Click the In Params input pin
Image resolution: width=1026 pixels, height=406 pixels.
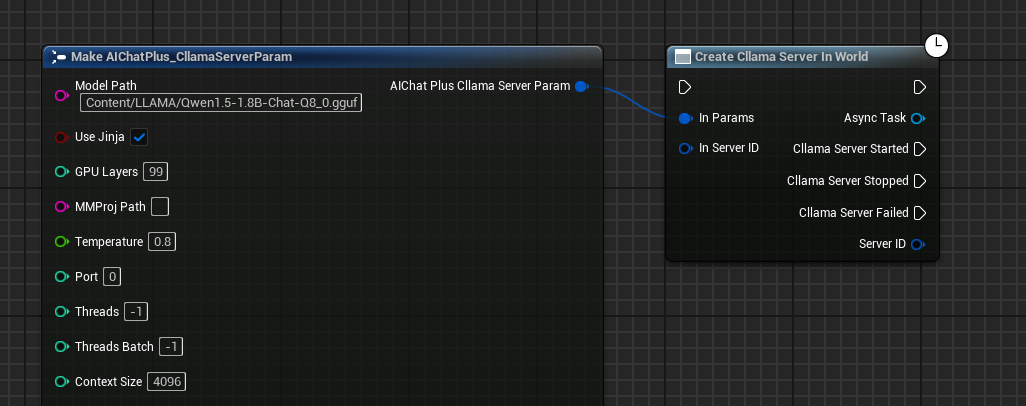685,118
